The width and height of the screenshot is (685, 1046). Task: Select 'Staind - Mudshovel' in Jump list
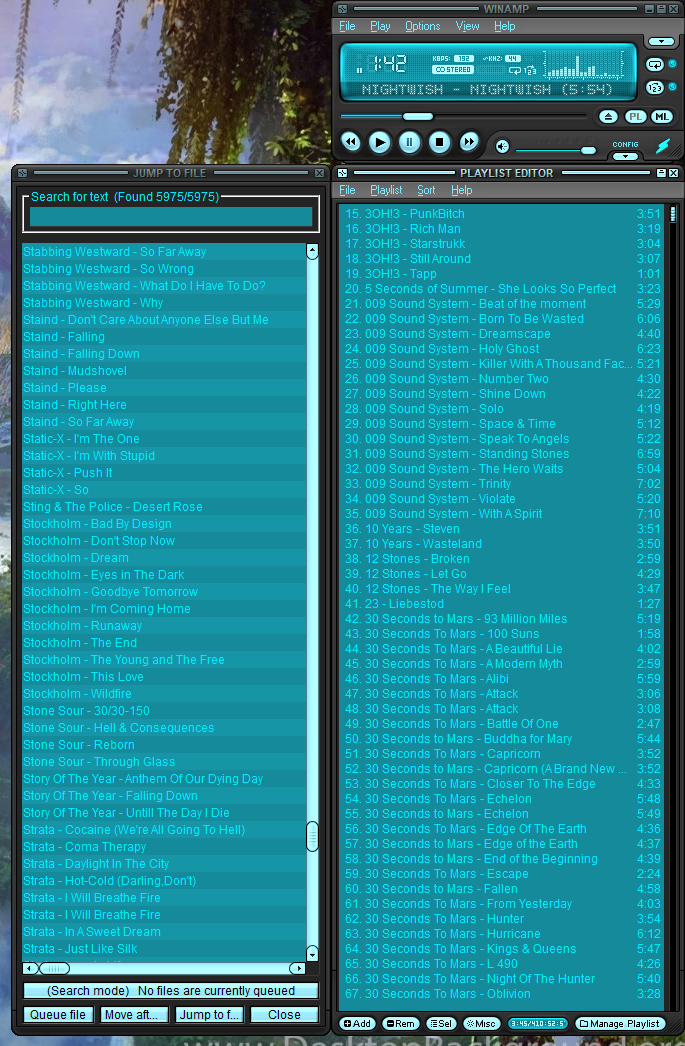(165, 371)
